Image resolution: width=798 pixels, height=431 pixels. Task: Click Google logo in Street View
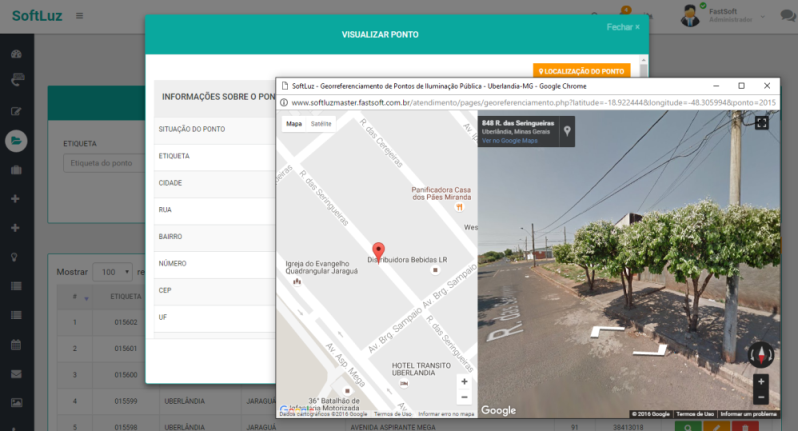click(498, 410)
